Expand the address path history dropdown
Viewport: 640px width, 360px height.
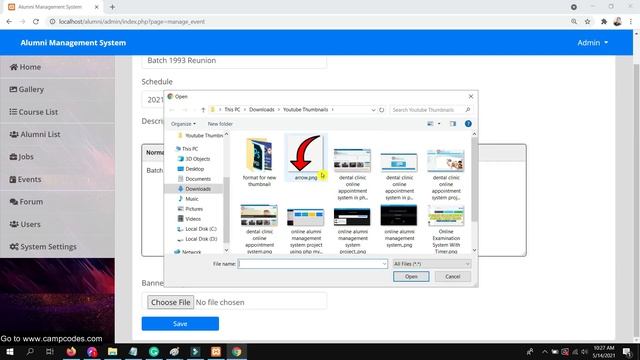point(373,110)
